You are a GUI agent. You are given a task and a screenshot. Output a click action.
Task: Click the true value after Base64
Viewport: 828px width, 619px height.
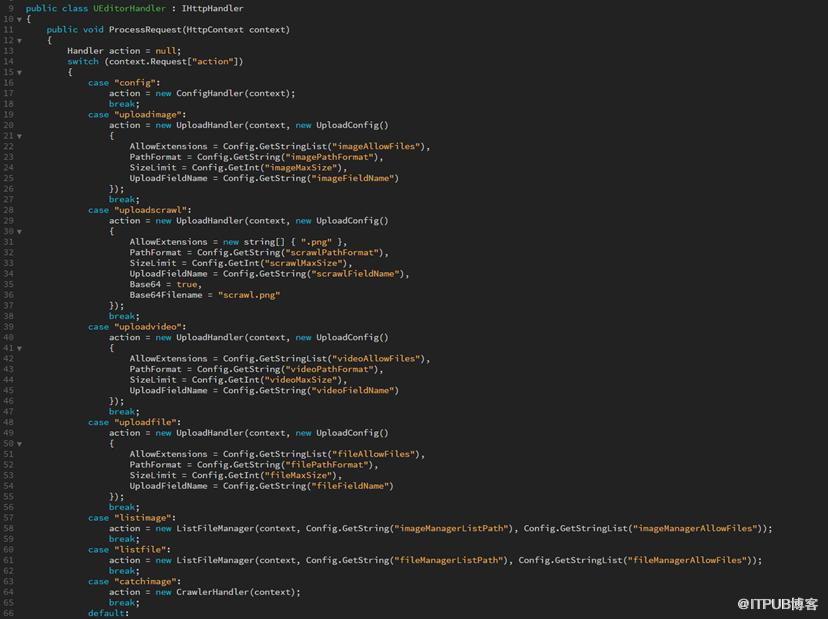[x=186, y=284]
